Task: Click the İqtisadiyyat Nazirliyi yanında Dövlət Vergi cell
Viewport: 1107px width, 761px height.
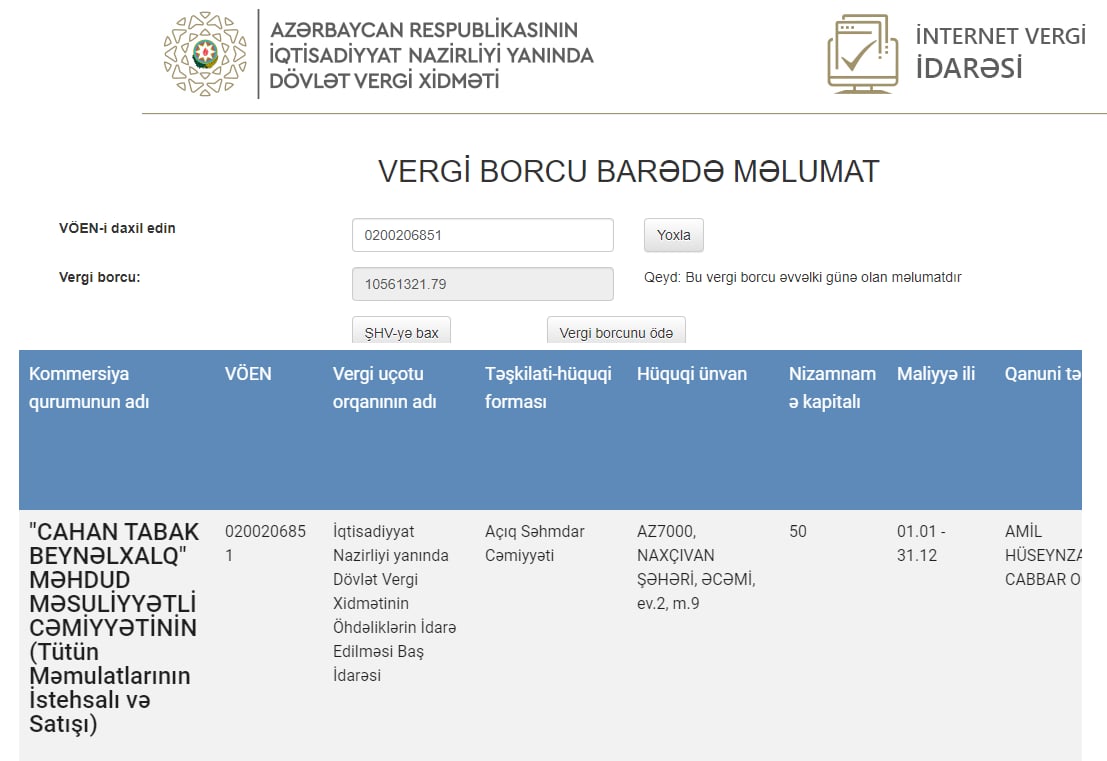Action: point(394,603)
